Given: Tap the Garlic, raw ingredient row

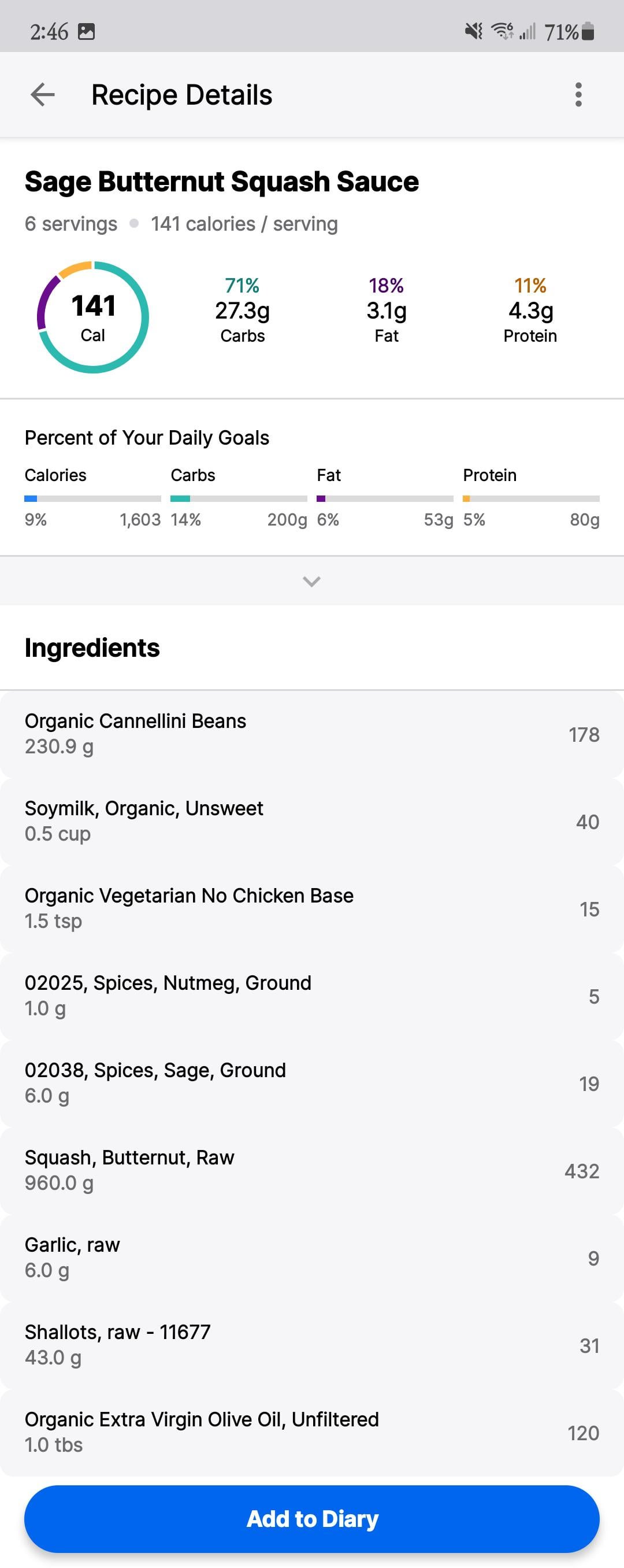Looking at the screenshot, I should pyautogui.click(x=311, y=1257).
